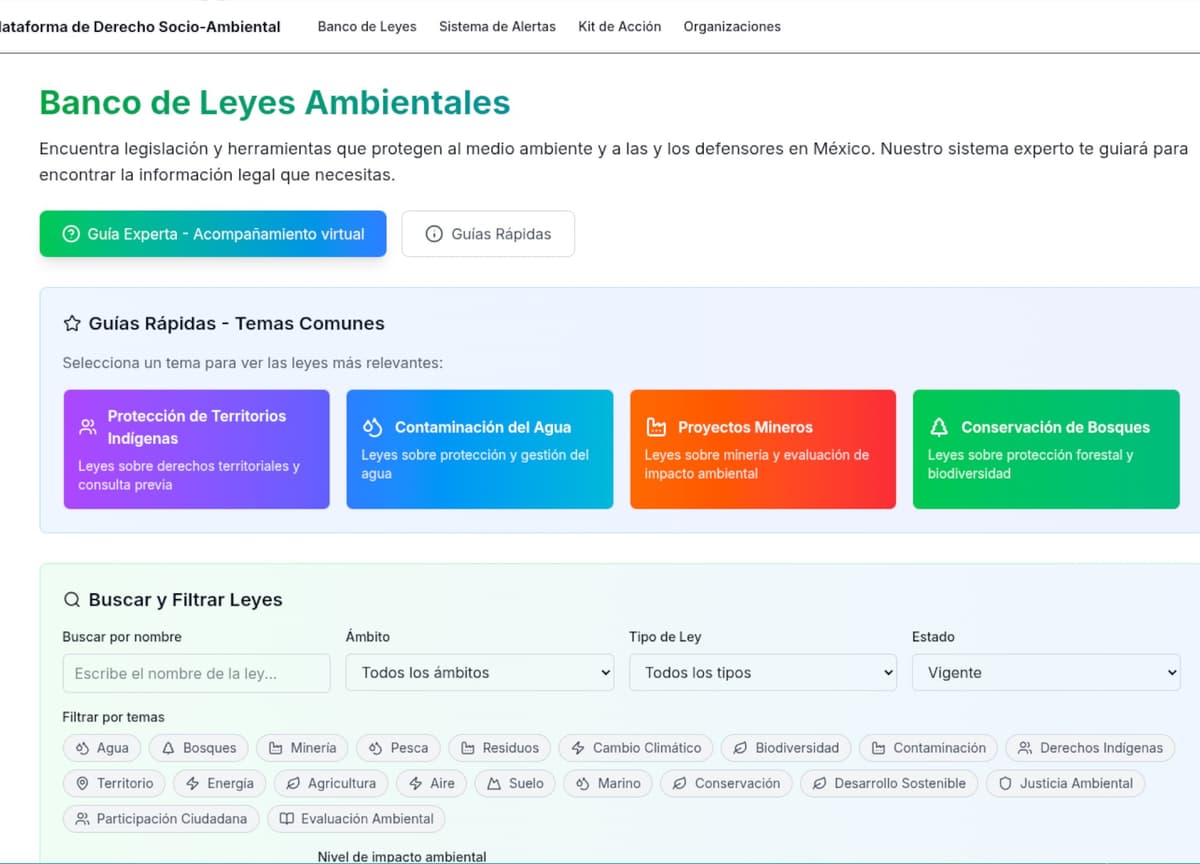1200x864 pixels.
Task: Go to Sistema de Alertas in navigation
Action: point(497,27)
